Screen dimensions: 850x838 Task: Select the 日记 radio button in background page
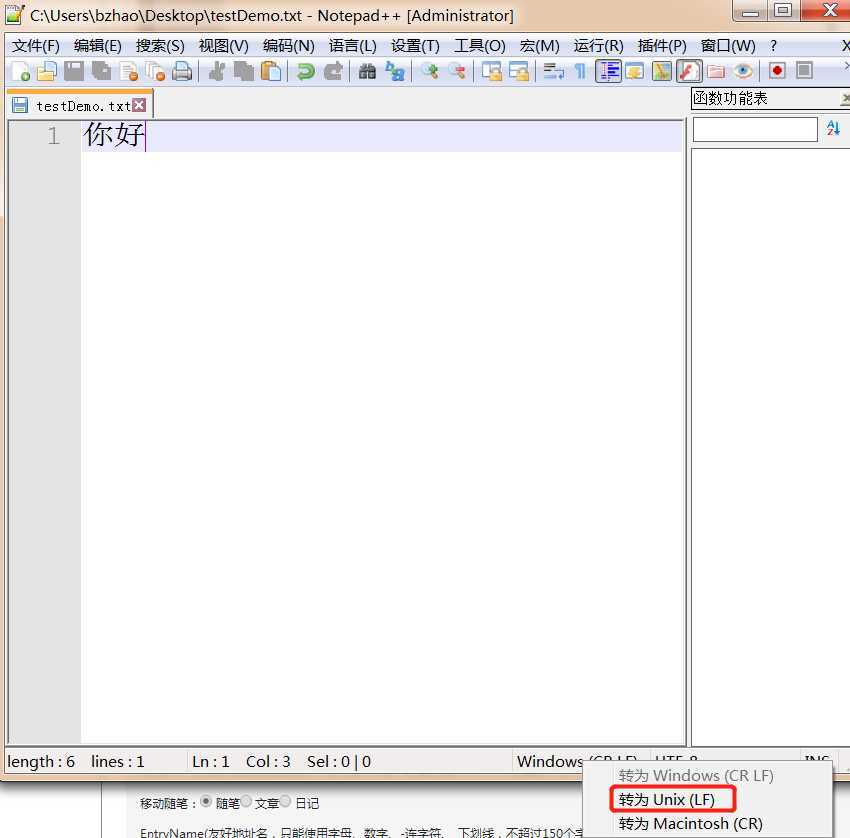tap(286, 801)
